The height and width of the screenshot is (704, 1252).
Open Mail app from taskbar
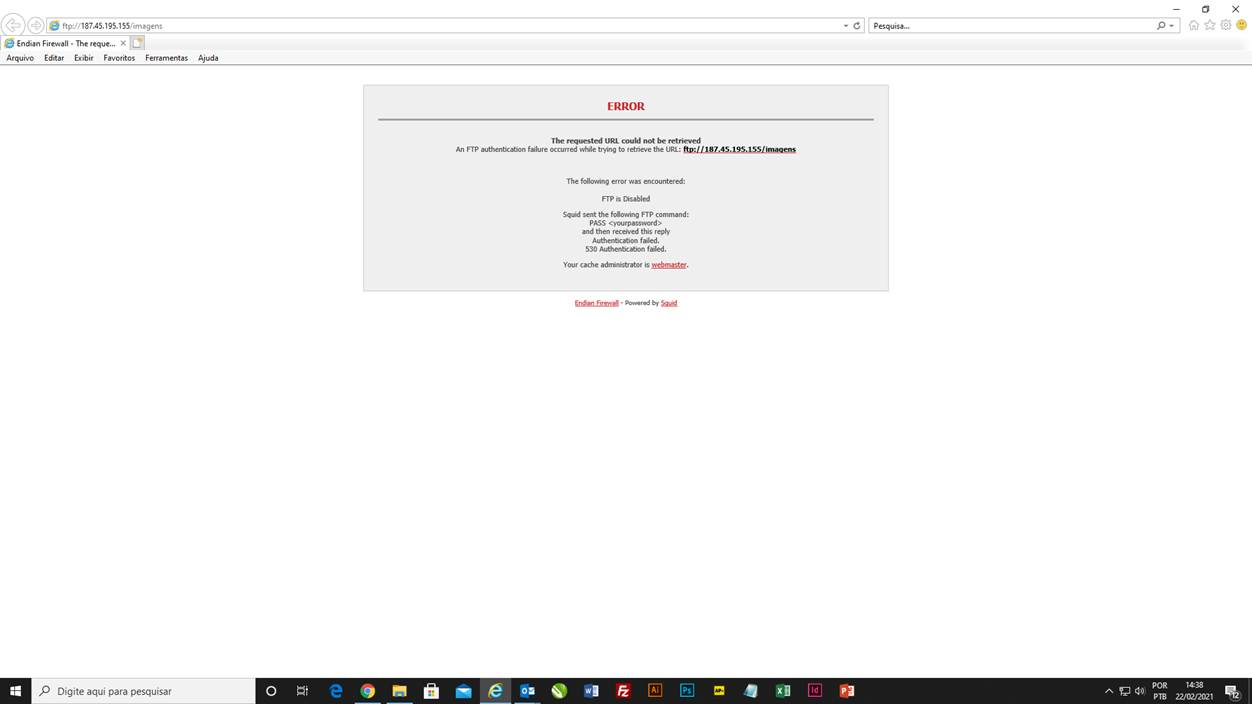pyautogui.click(x=463, y=691)
